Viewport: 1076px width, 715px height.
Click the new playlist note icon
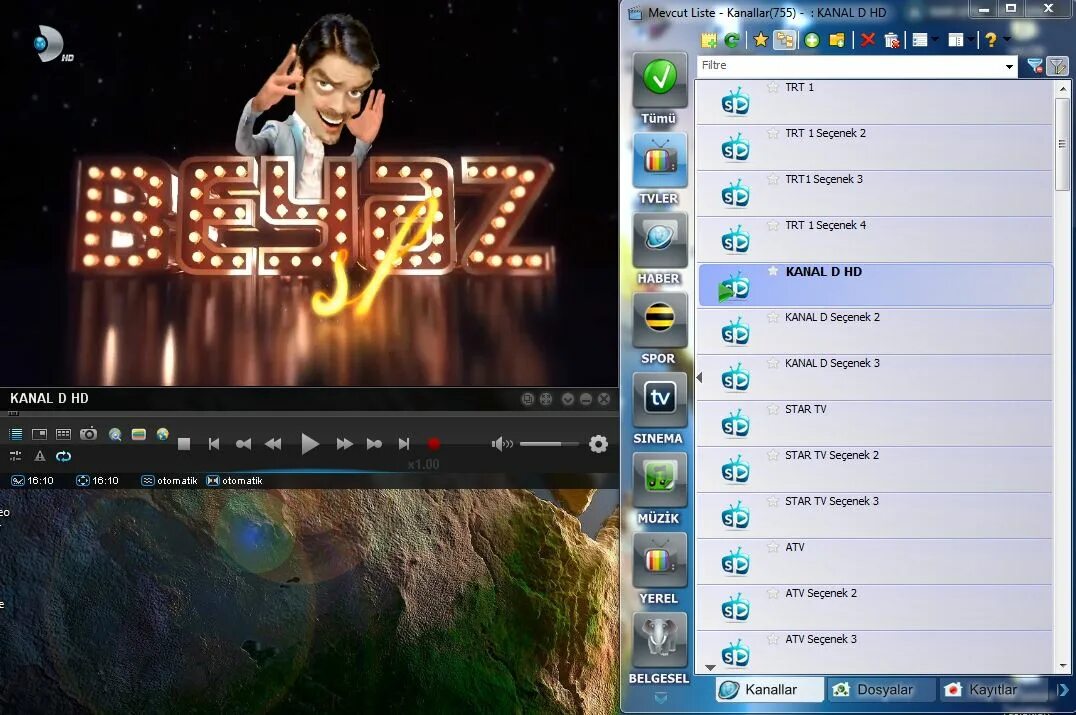(x=709, y=40)
